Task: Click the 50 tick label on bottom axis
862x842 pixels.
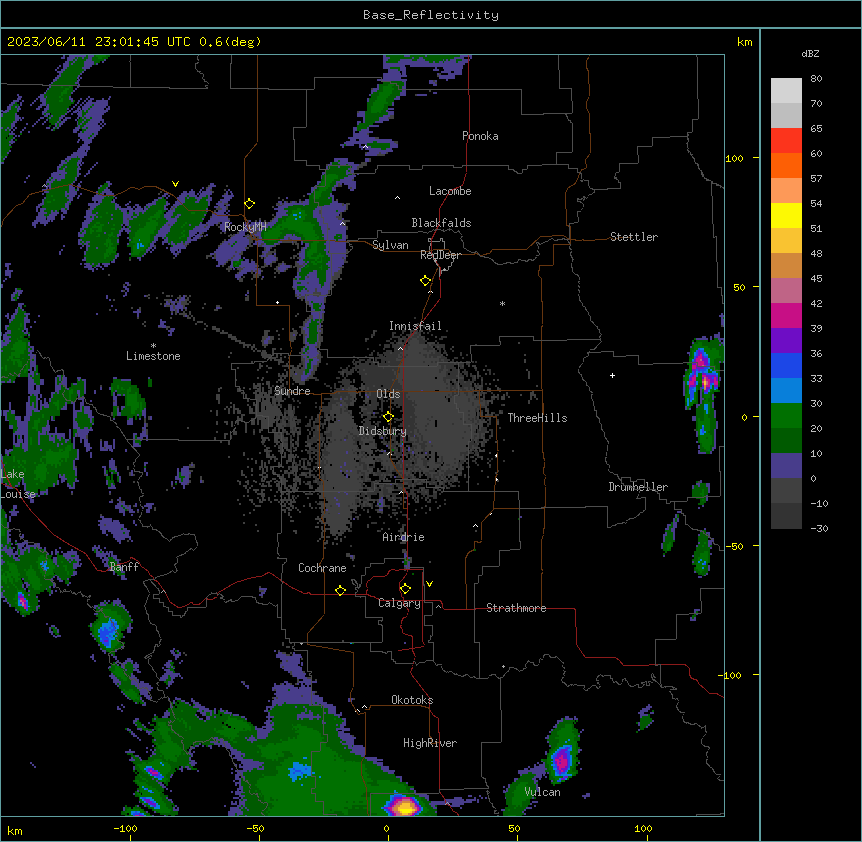Action: tap(514, 828)
